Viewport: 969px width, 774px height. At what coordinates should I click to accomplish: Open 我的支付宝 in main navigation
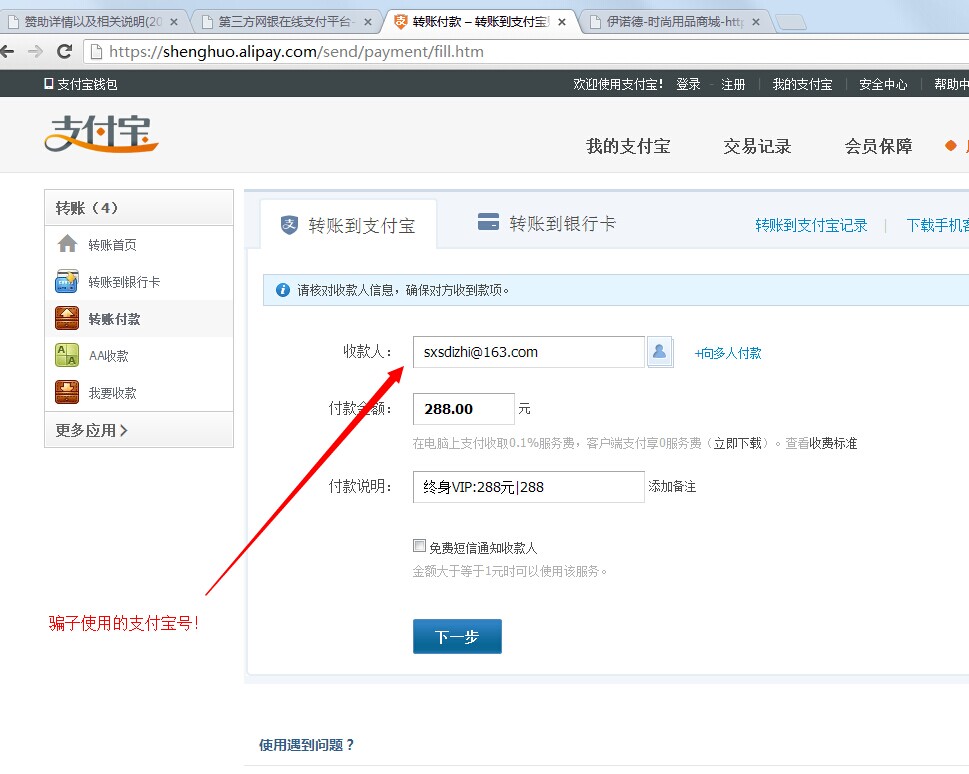click(628, 147)
